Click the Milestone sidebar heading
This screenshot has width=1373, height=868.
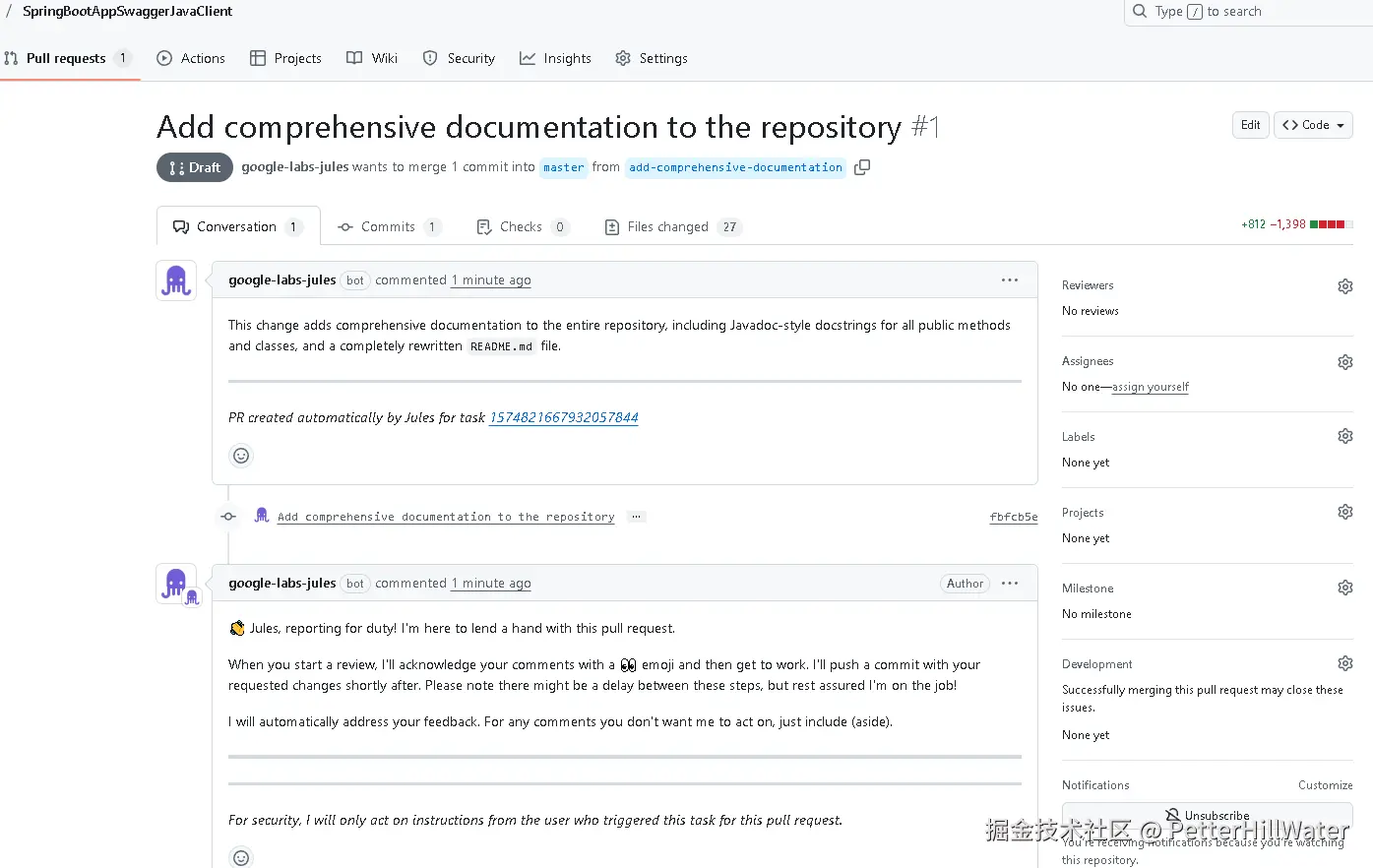pos(1088,589)
